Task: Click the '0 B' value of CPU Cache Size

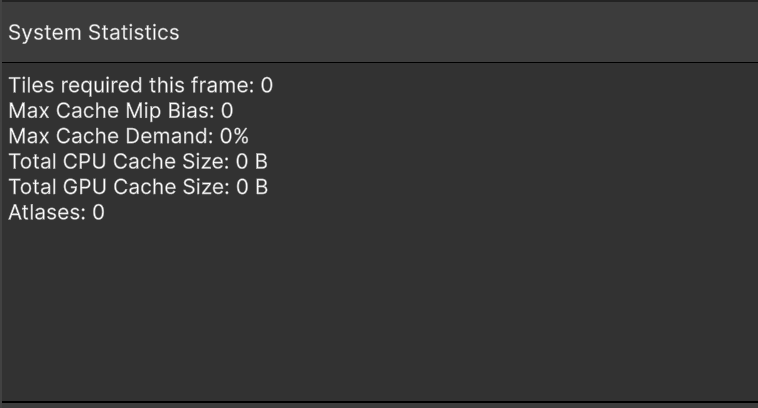Action: click(x=252, y=161)
